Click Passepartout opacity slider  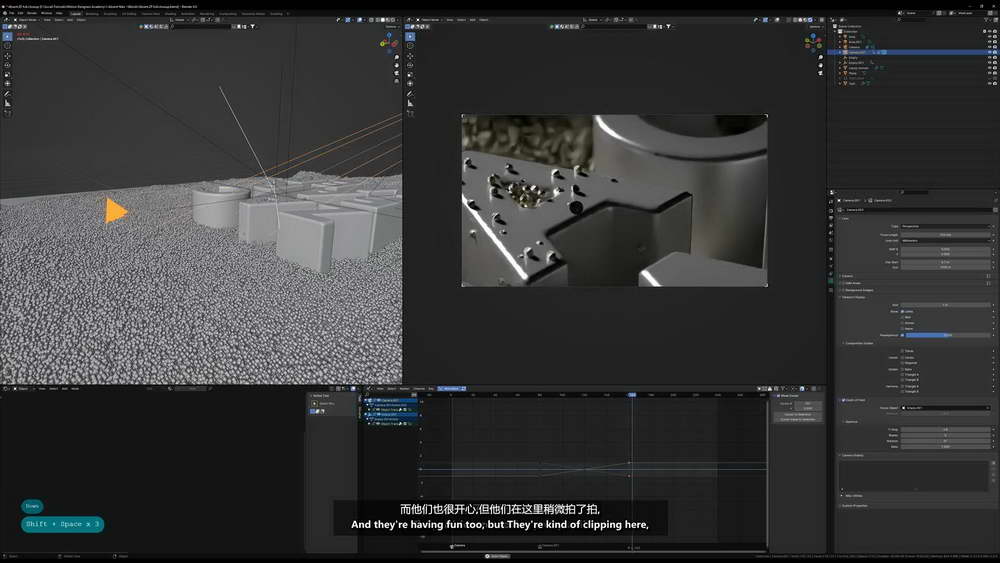tap(949, 335)
